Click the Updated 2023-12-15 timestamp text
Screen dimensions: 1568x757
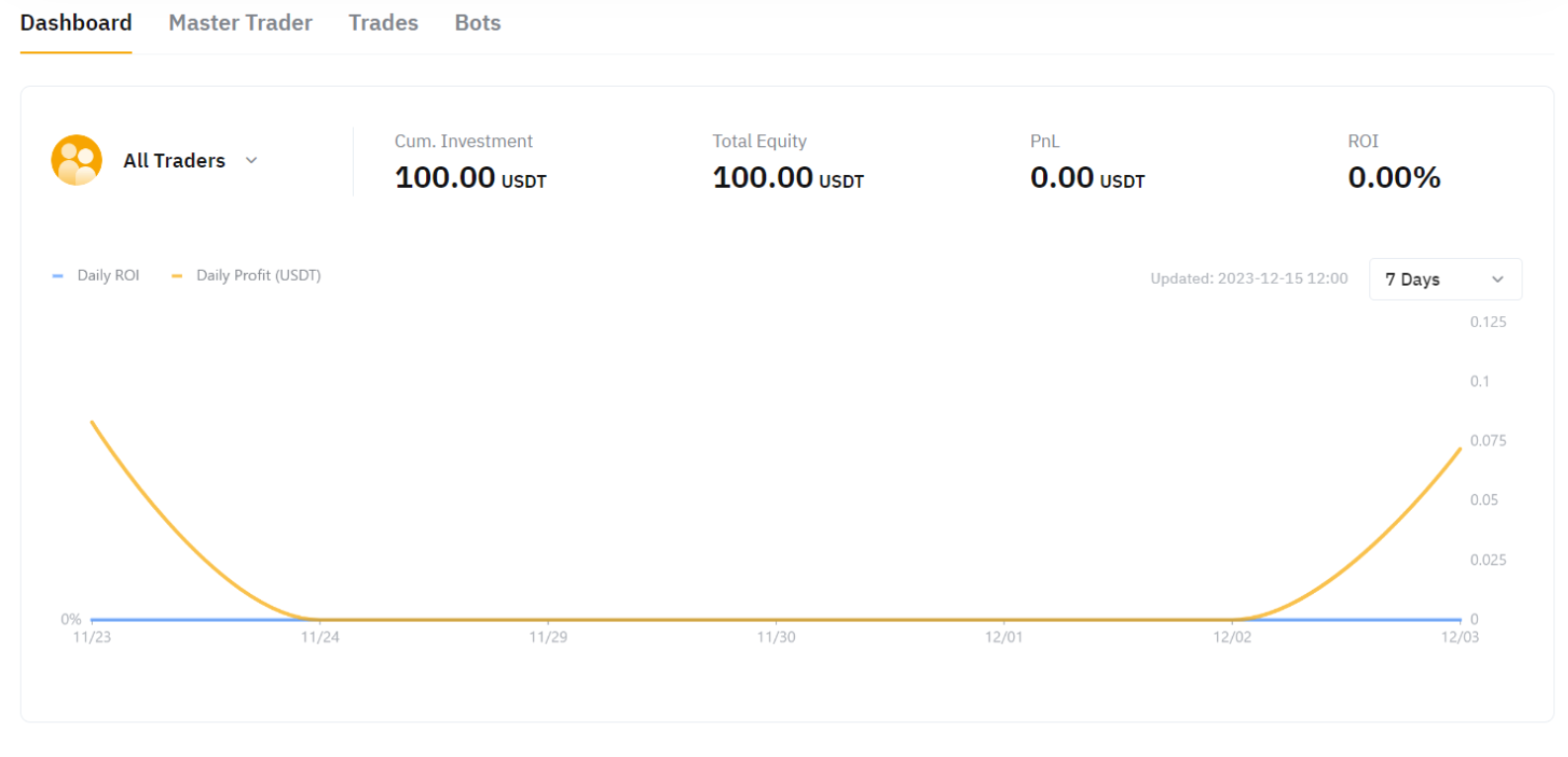click(x=1248, y=279)
